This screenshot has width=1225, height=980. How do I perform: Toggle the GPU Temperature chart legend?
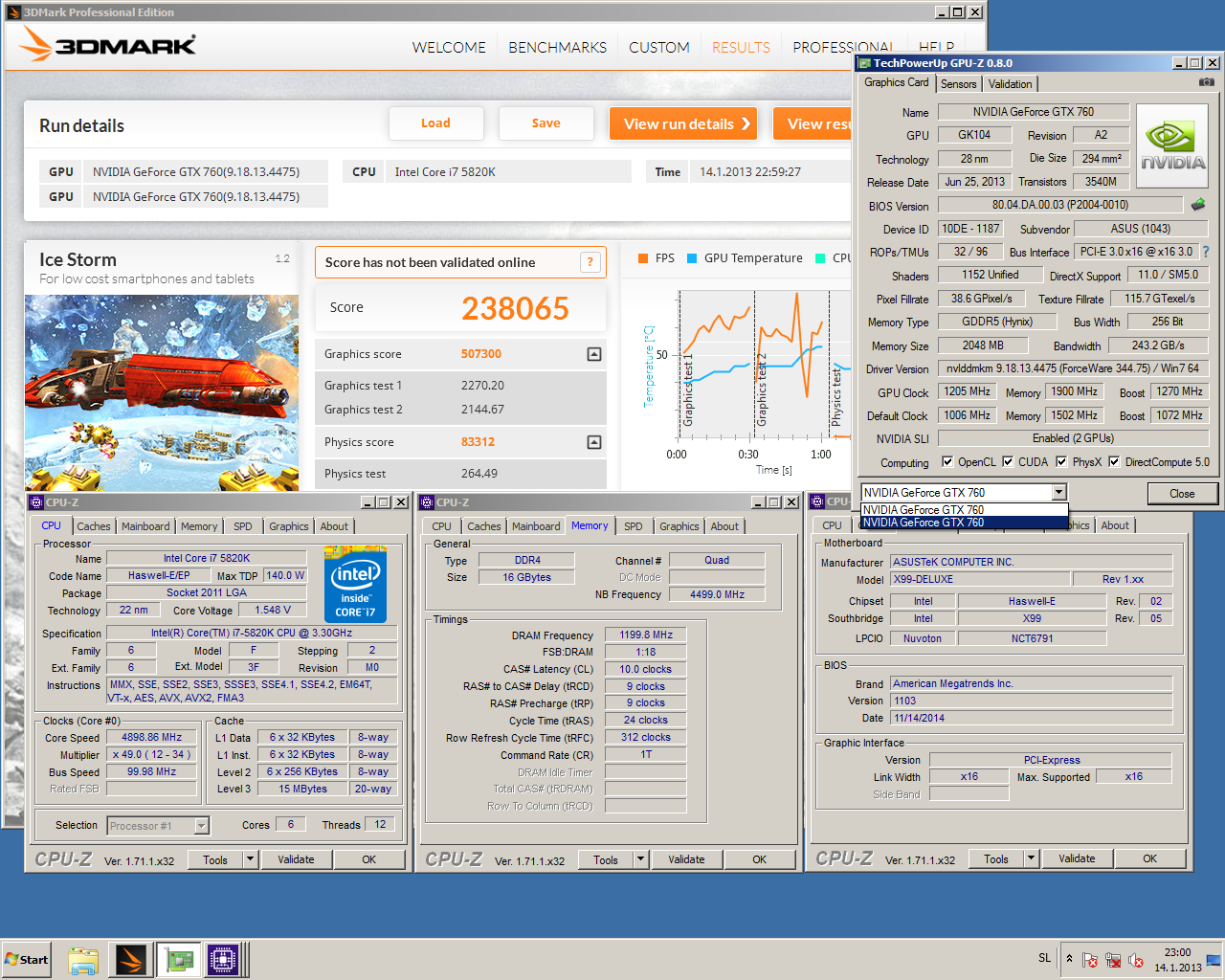(x=745, y=258)
